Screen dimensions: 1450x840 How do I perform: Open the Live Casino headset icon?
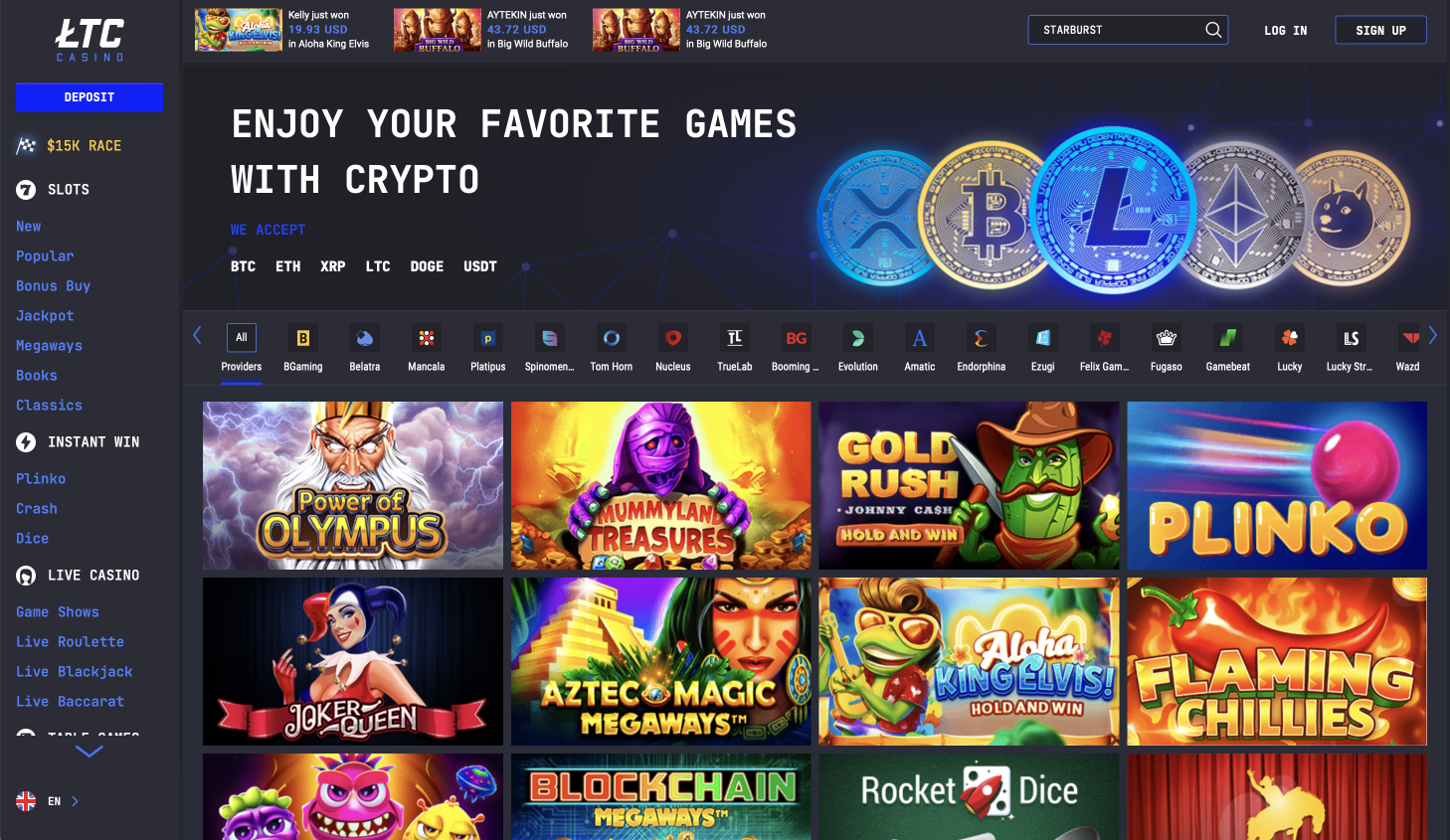(x=26, y=576)
